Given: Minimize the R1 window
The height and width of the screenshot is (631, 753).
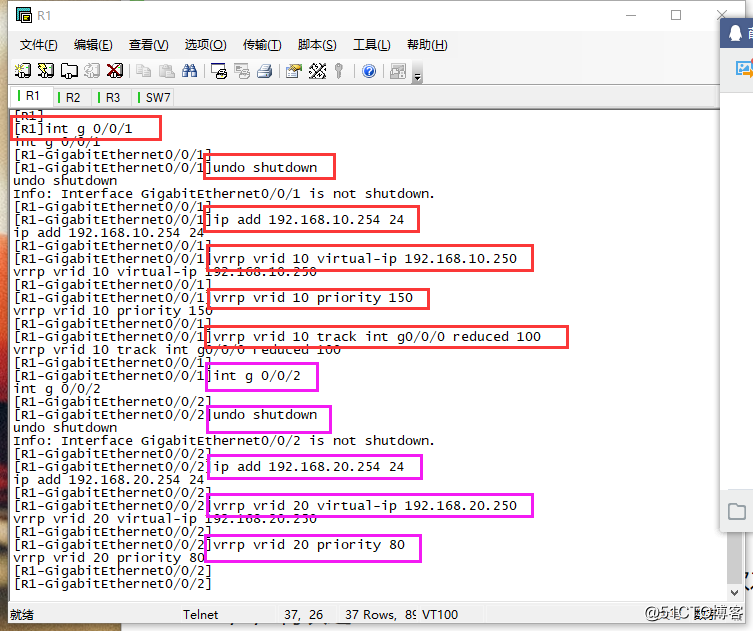Looking at the screenshot, I should click(631, 15).
